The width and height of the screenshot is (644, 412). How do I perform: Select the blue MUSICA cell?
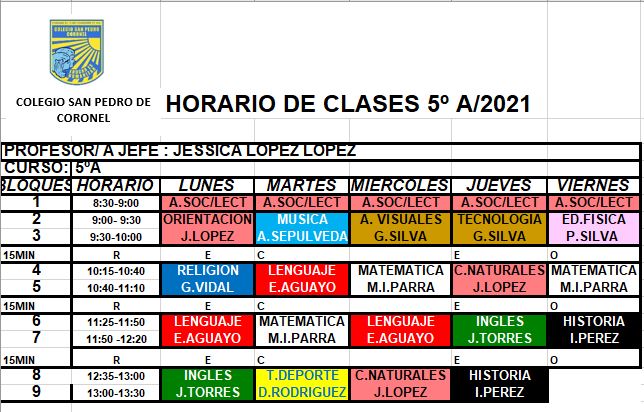pos(303,219)
